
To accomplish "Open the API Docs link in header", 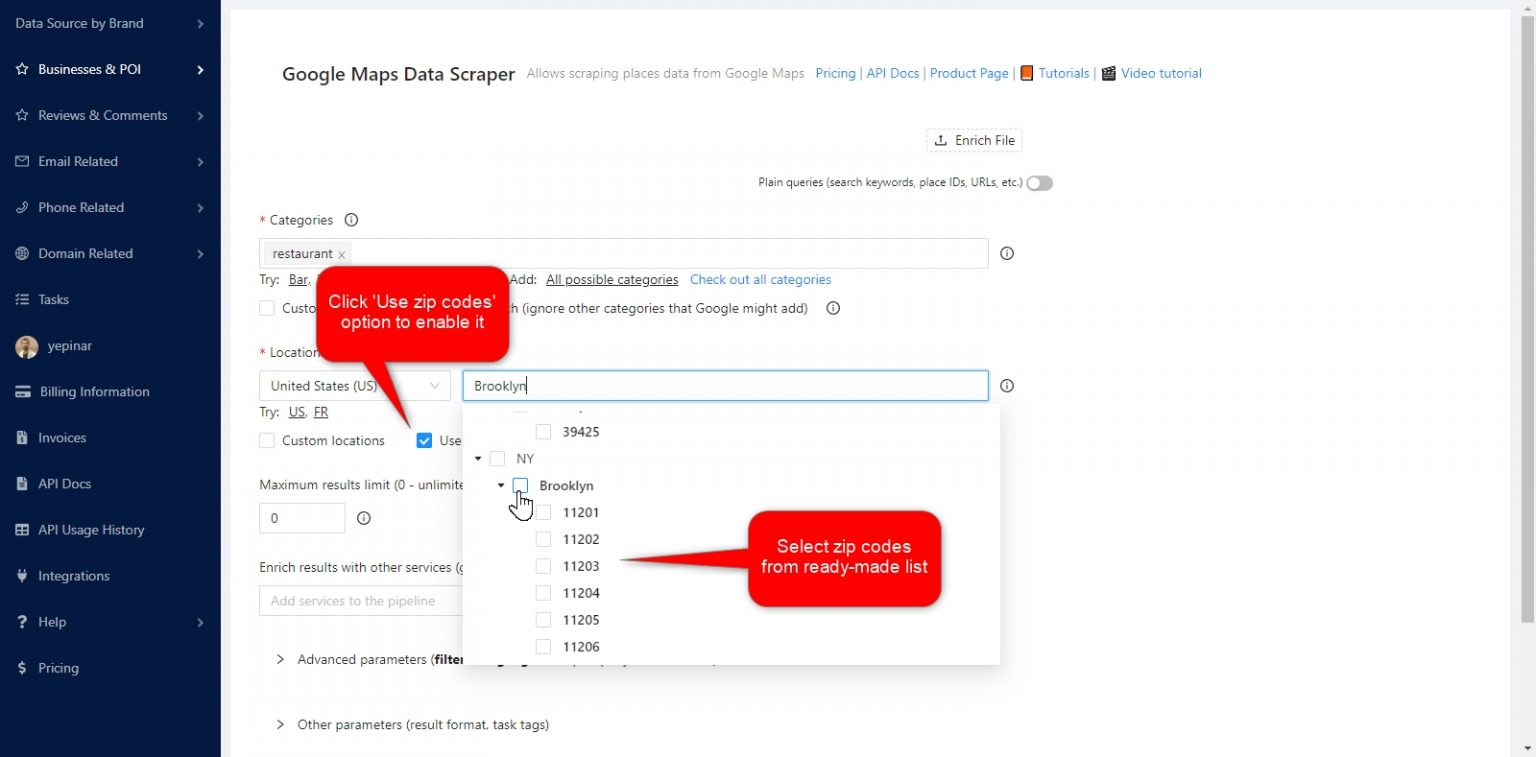I will point(892,73).
